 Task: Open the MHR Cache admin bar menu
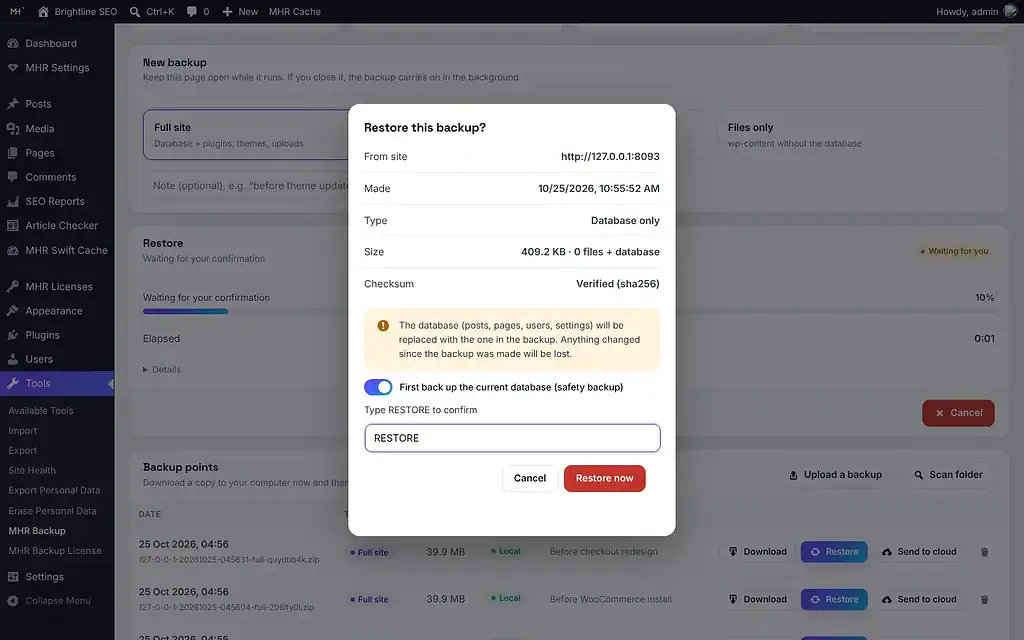(295, 12)
